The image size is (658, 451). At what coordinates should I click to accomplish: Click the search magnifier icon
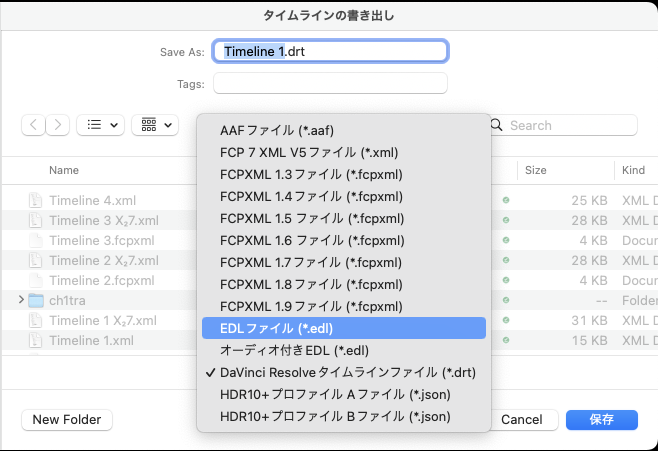point(497,126)
